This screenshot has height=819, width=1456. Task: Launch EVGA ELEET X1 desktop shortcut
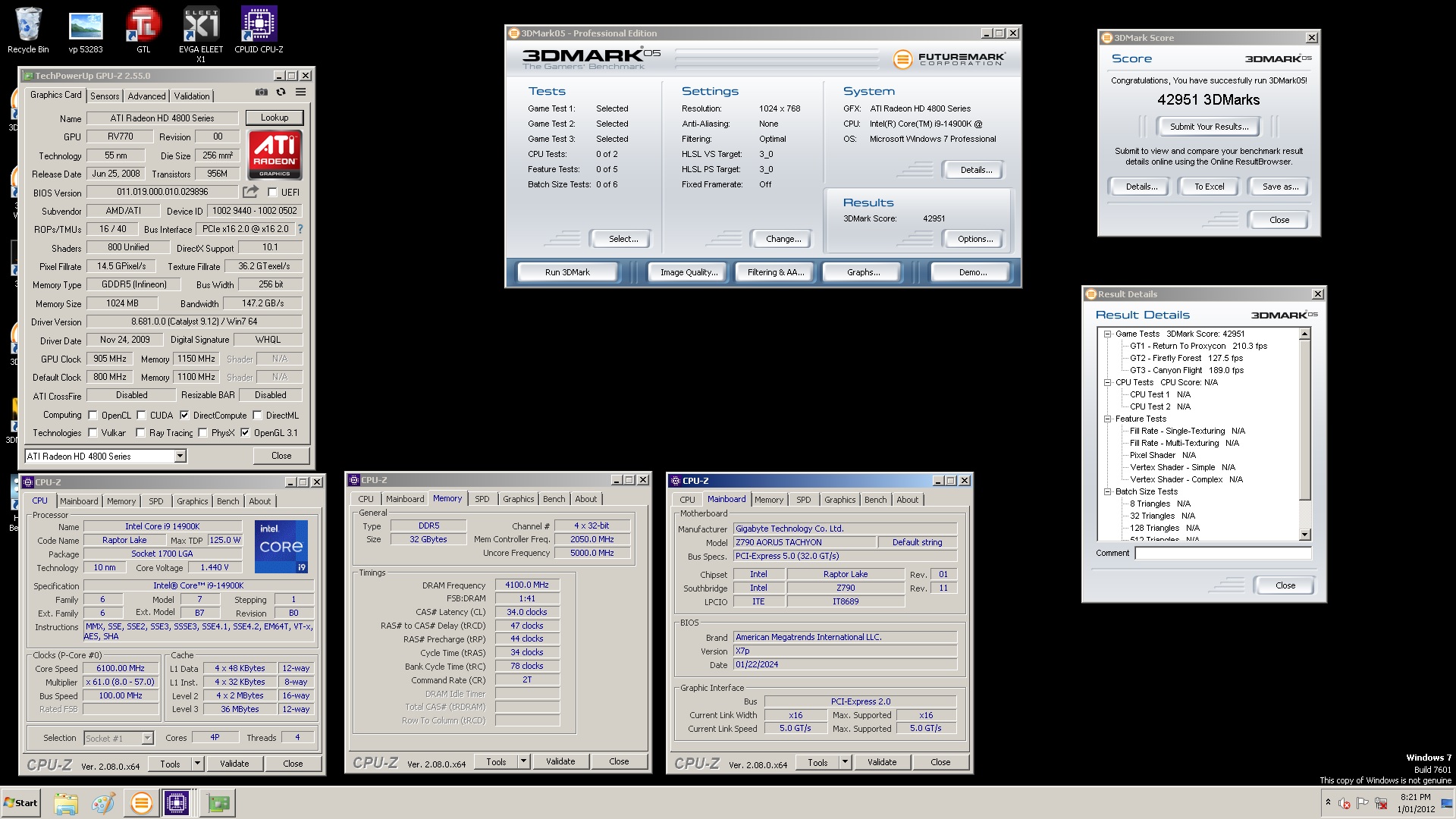point(201,34)
